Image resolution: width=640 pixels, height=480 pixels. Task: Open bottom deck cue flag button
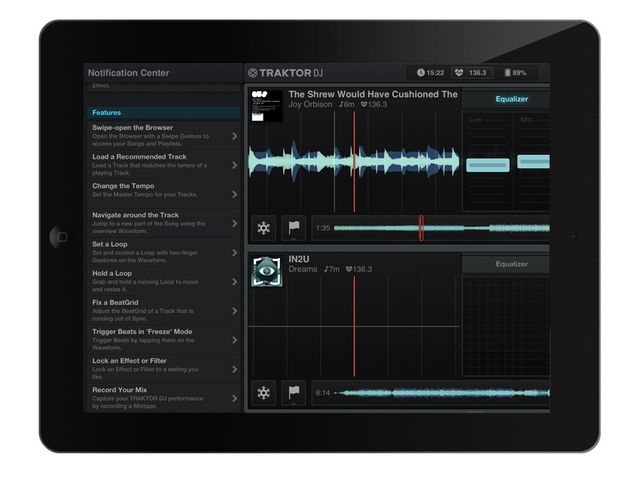(x=294, y=393)
